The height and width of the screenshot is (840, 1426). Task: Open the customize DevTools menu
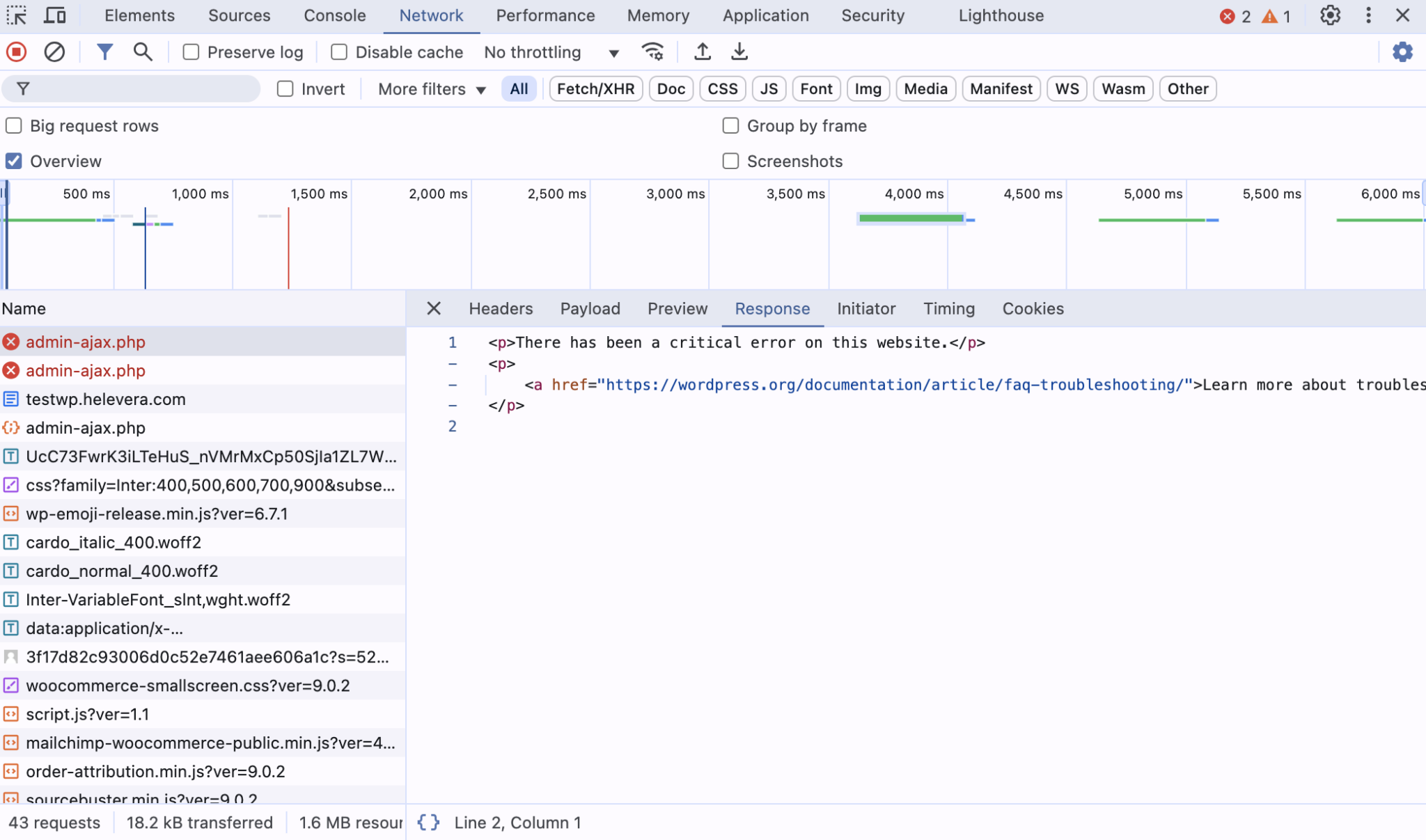1368,15
